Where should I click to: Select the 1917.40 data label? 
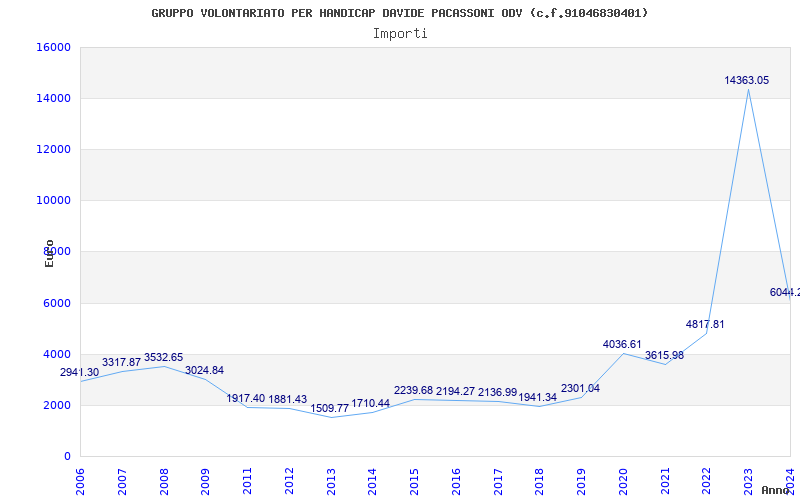pyautogui.click(x=246, y=398)
